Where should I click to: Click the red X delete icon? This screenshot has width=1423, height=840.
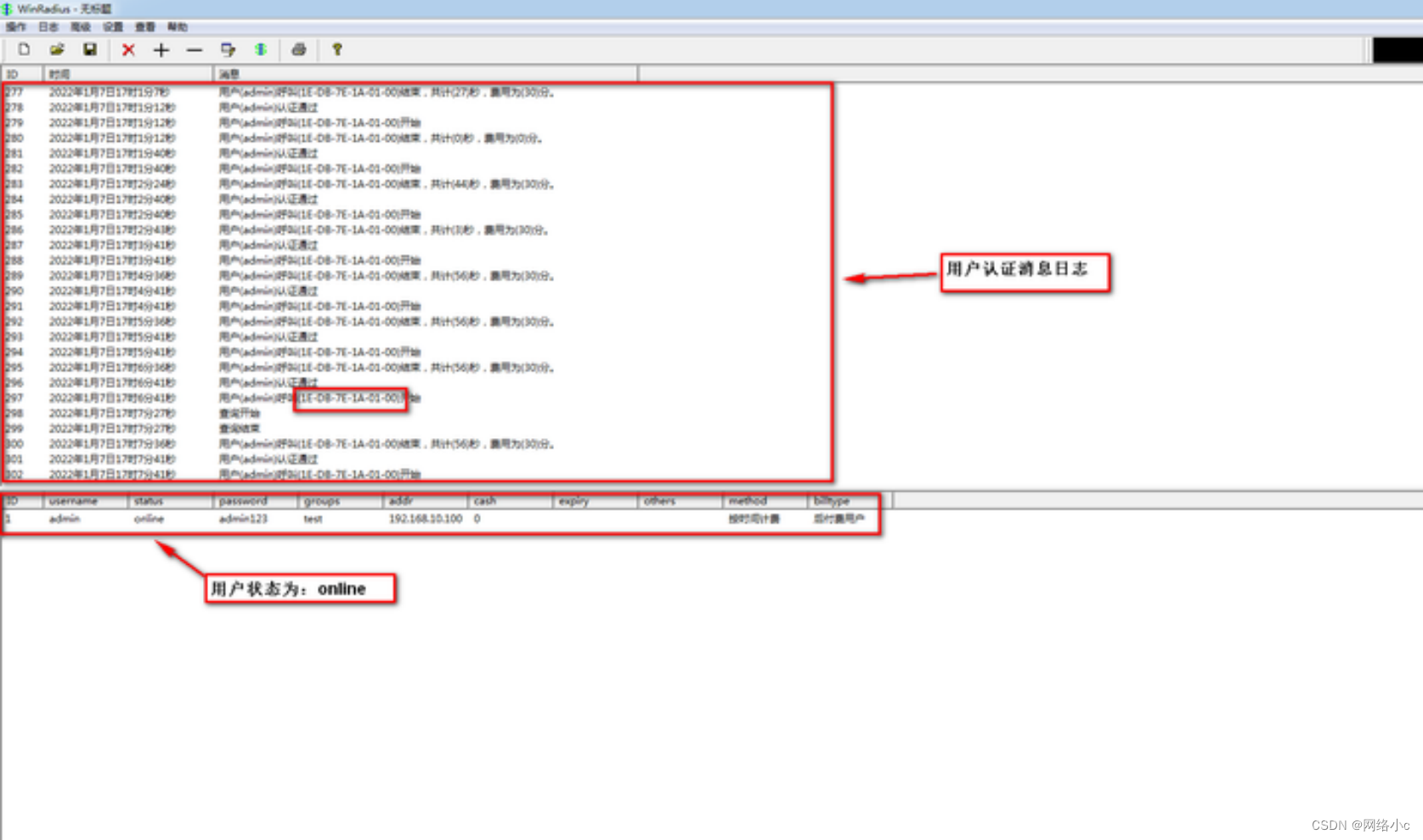(128, 50)
